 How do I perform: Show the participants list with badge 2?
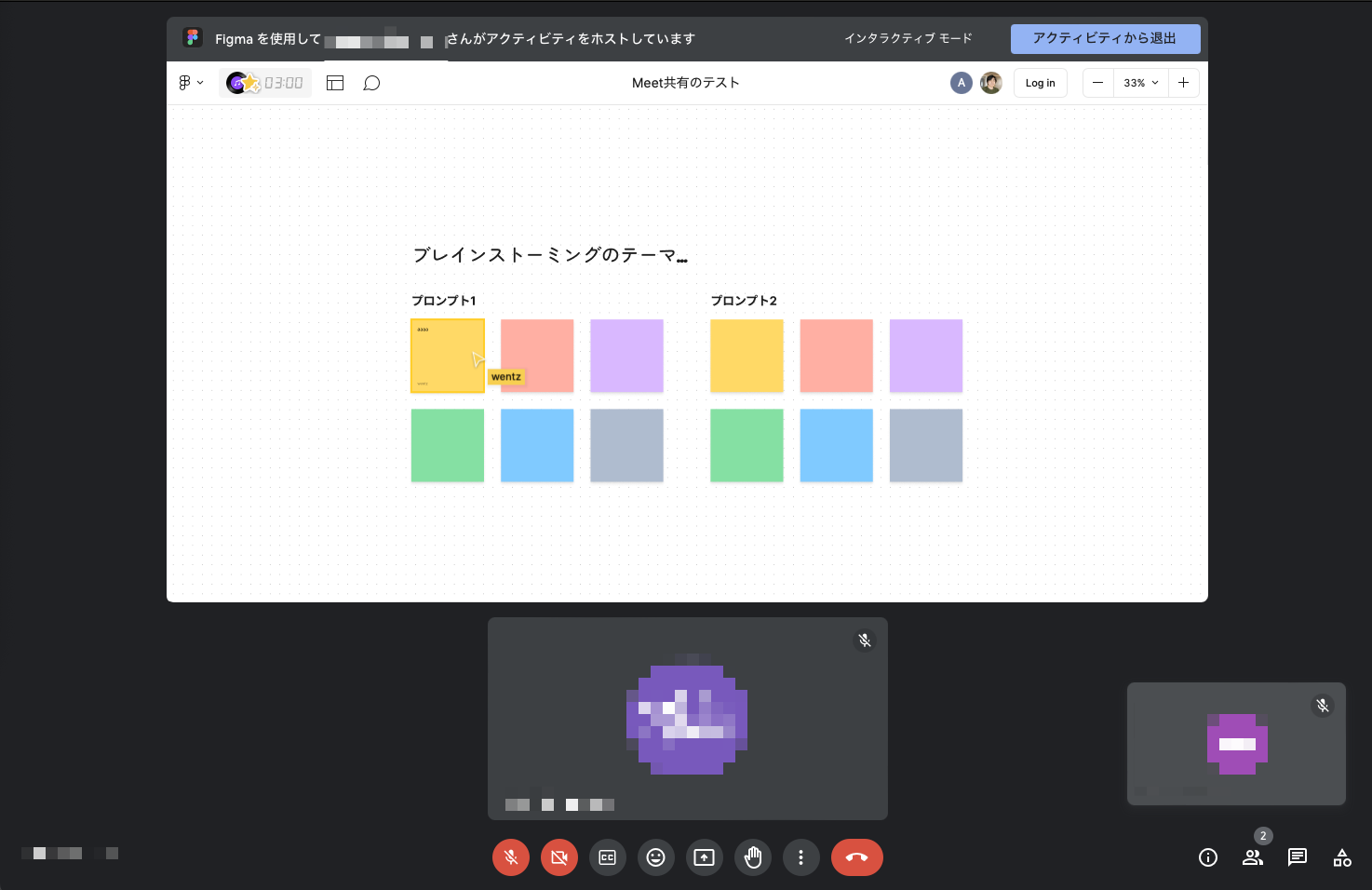click(x=1252, y=857)
